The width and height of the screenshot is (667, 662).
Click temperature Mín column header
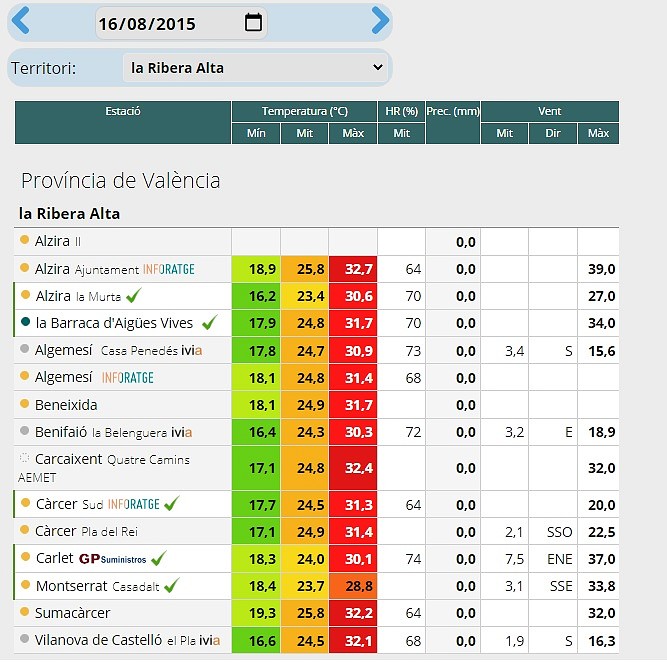pyautogui.click(x=256, y=134)
